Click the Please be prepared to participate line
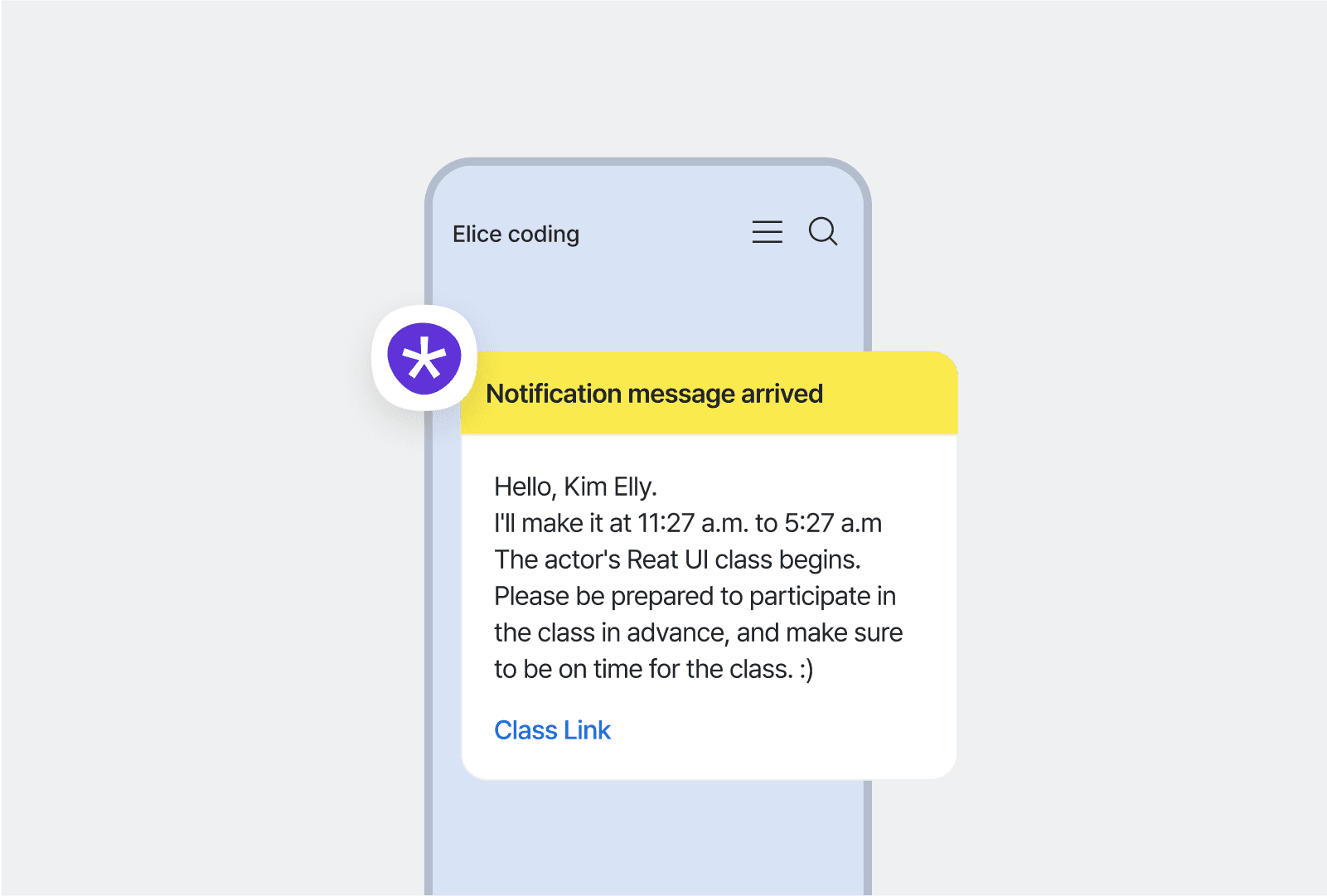Screen dimensions: 1327x896 [695, 596]
